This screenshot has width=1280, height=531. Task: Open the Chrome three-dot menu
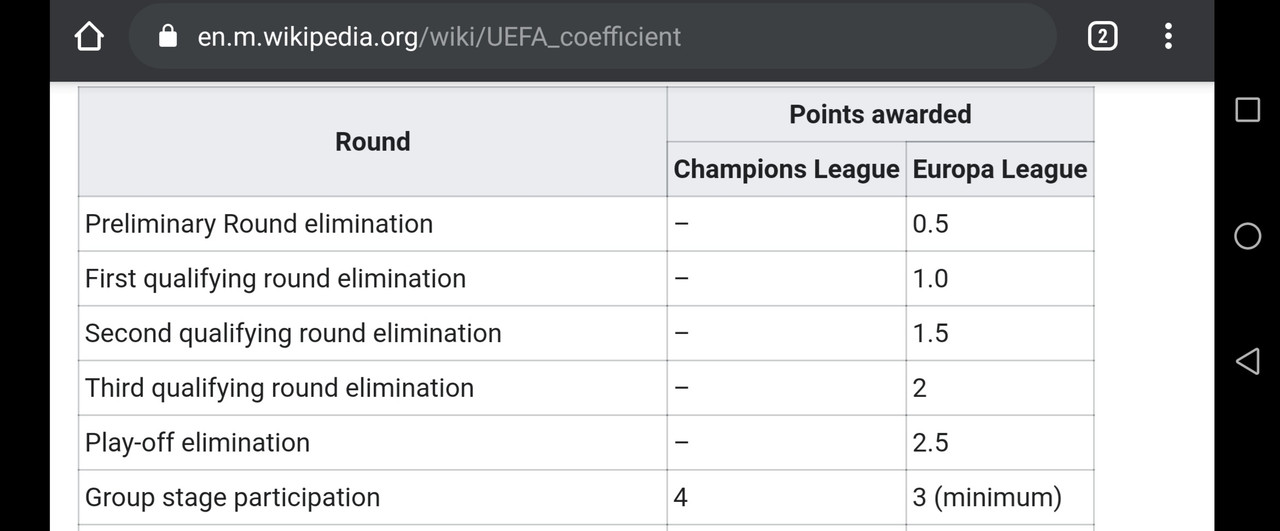pos(1167,37)
